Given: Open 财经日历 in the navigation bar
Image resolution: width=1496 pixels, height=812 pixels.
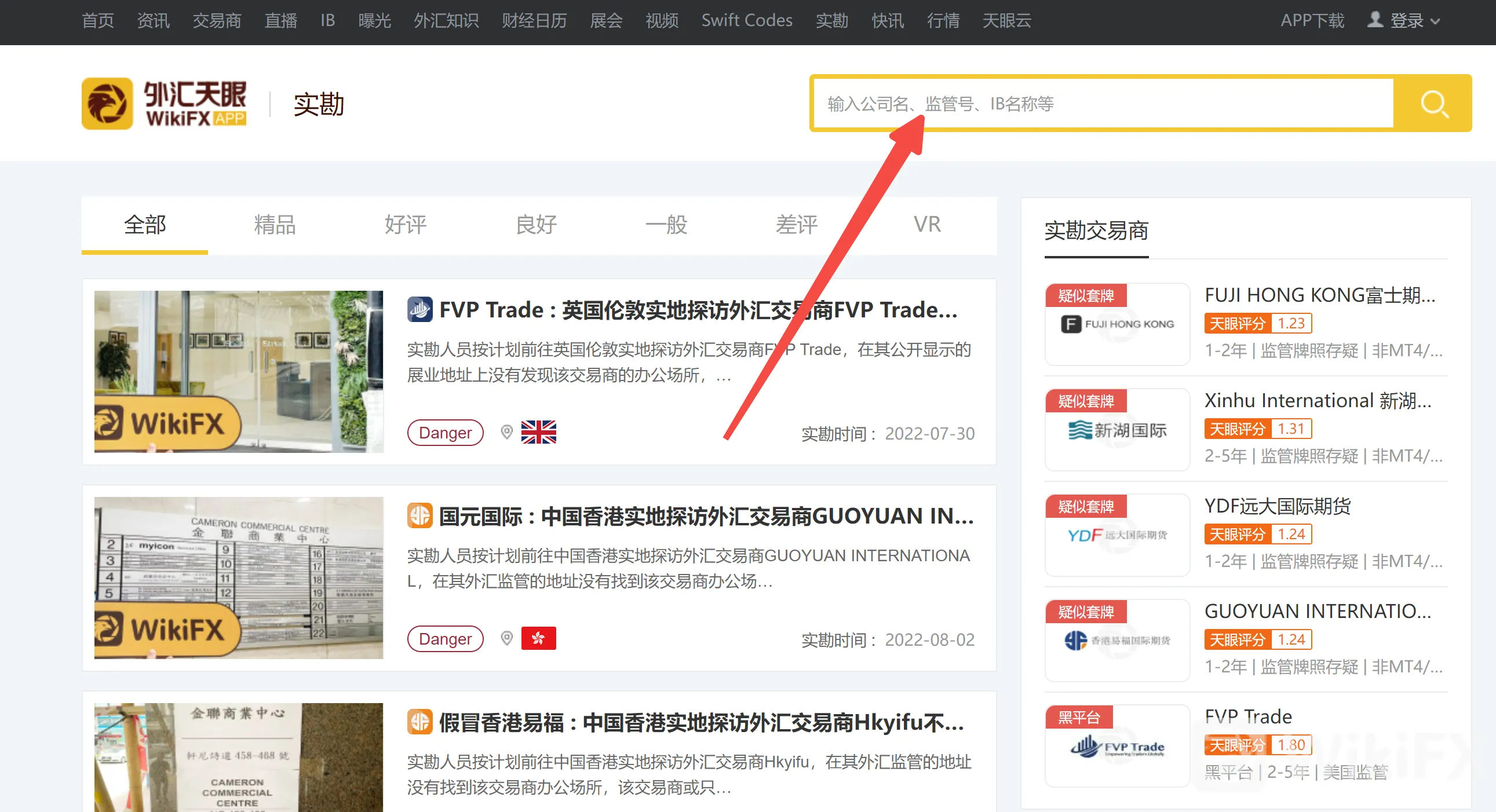Looking at the screenshot, I should pyautogui.click(x=534, y=20).
